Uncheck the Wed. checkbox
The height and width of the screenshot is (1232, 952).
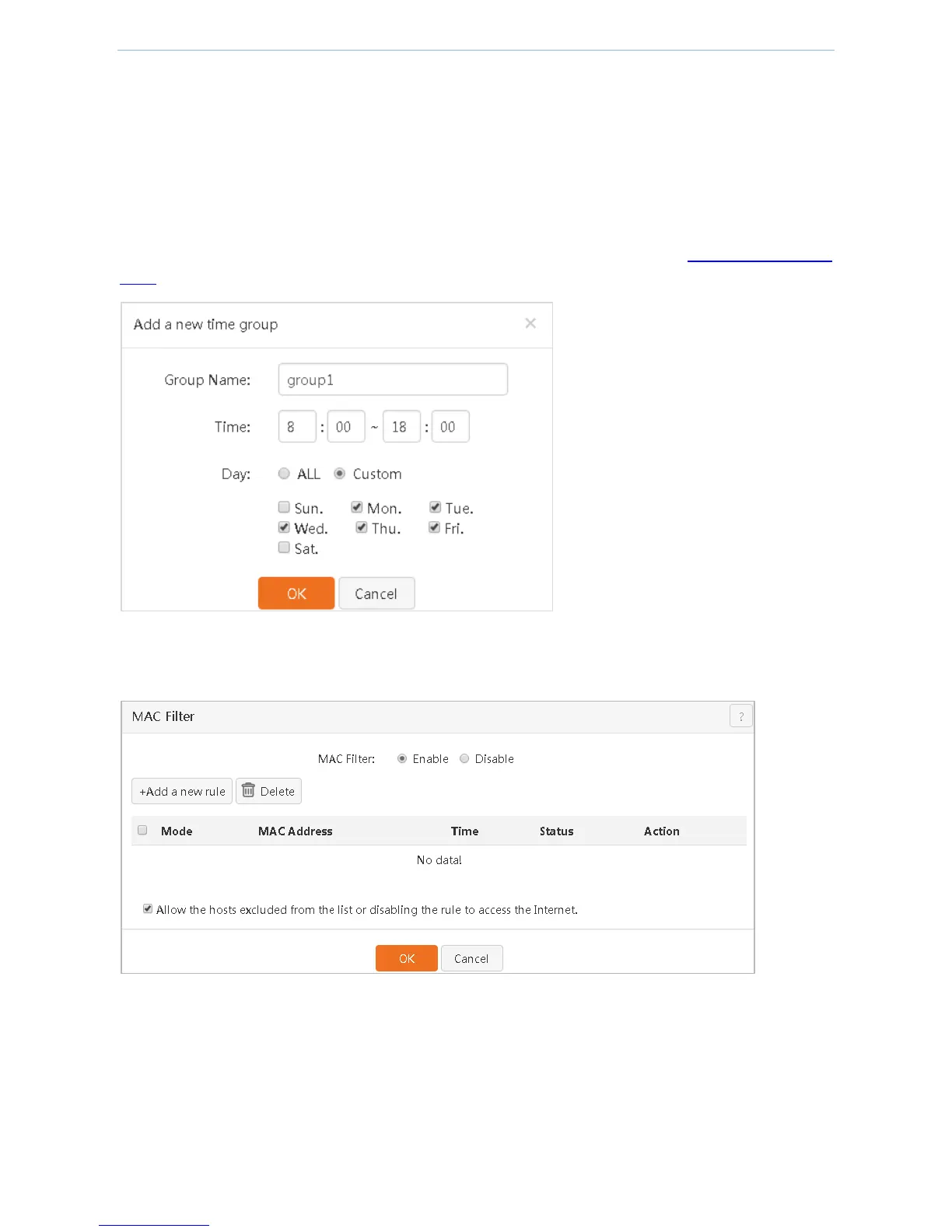point(284,527)
